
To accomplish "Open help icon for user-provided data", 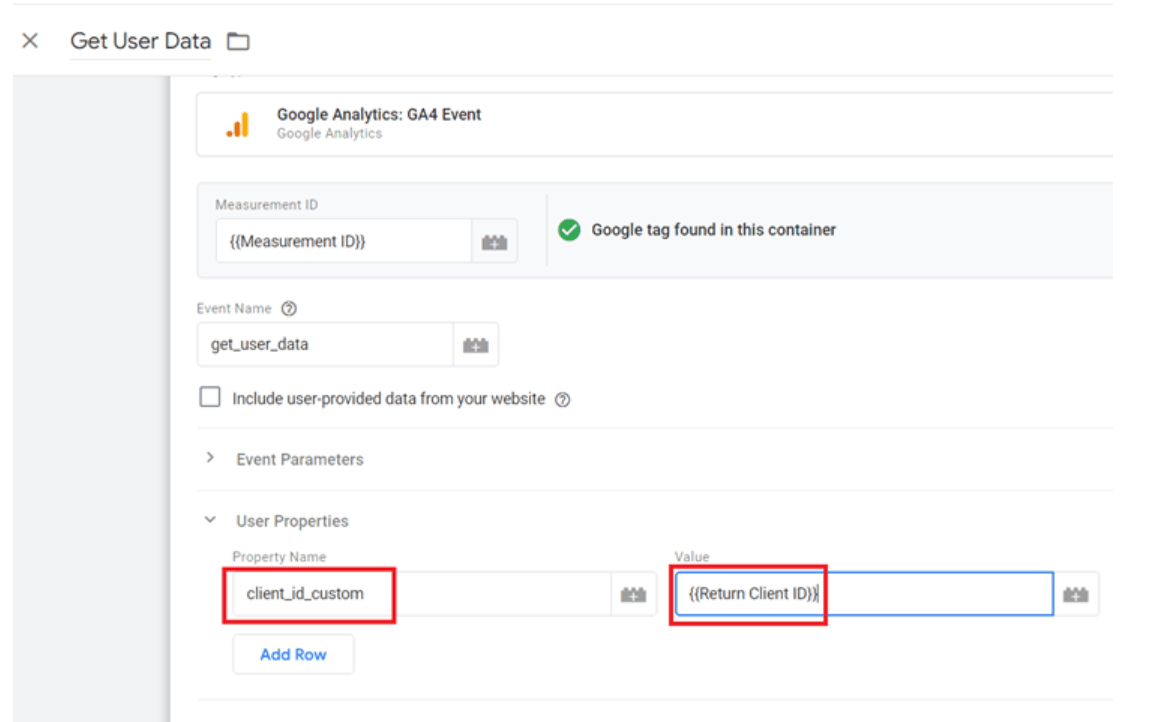I will [563, 400].
